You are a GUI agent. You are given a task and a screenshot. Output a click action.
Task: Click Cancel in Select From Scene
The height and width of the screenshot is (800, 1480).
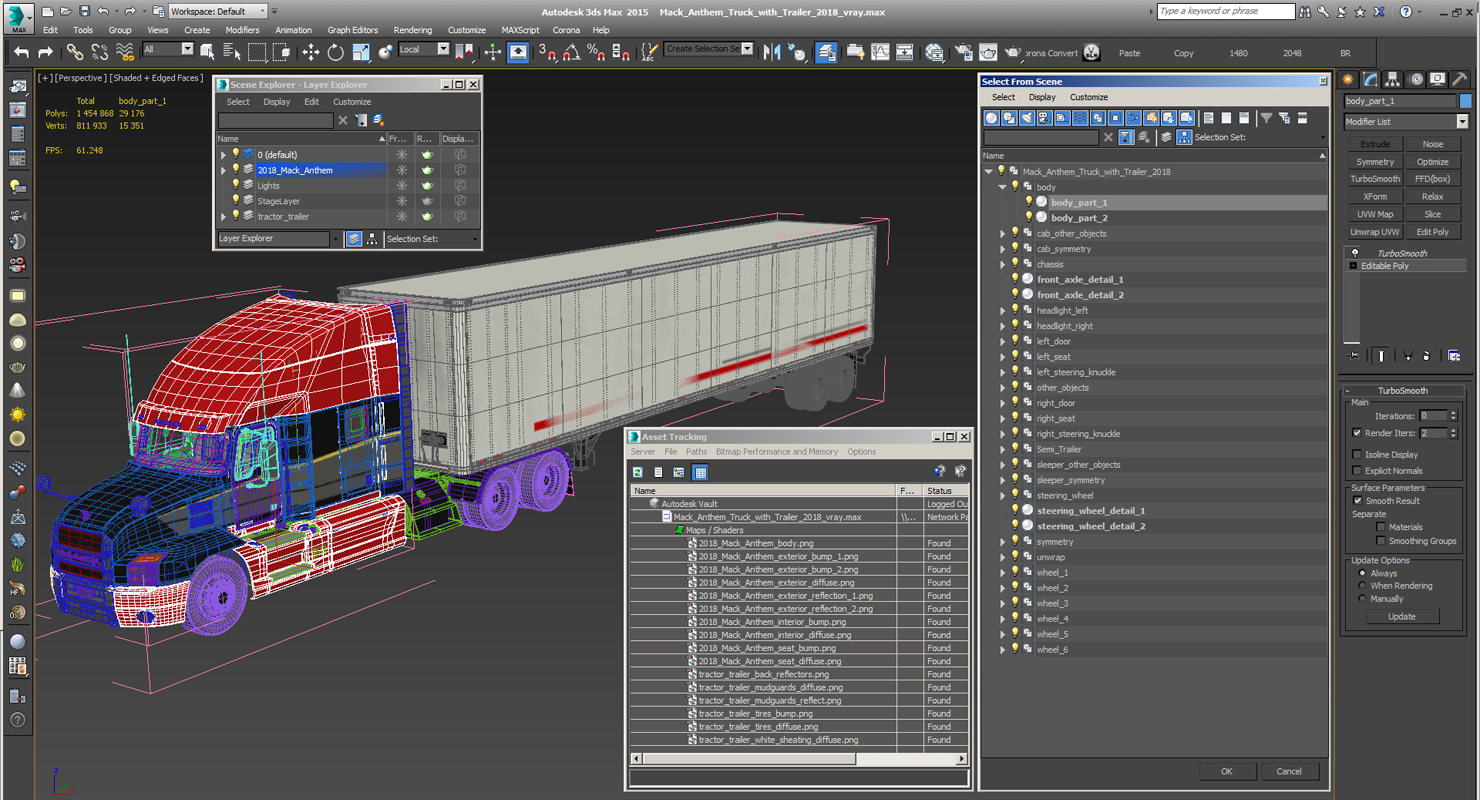pyautogui.click(x=1289, y=771)
